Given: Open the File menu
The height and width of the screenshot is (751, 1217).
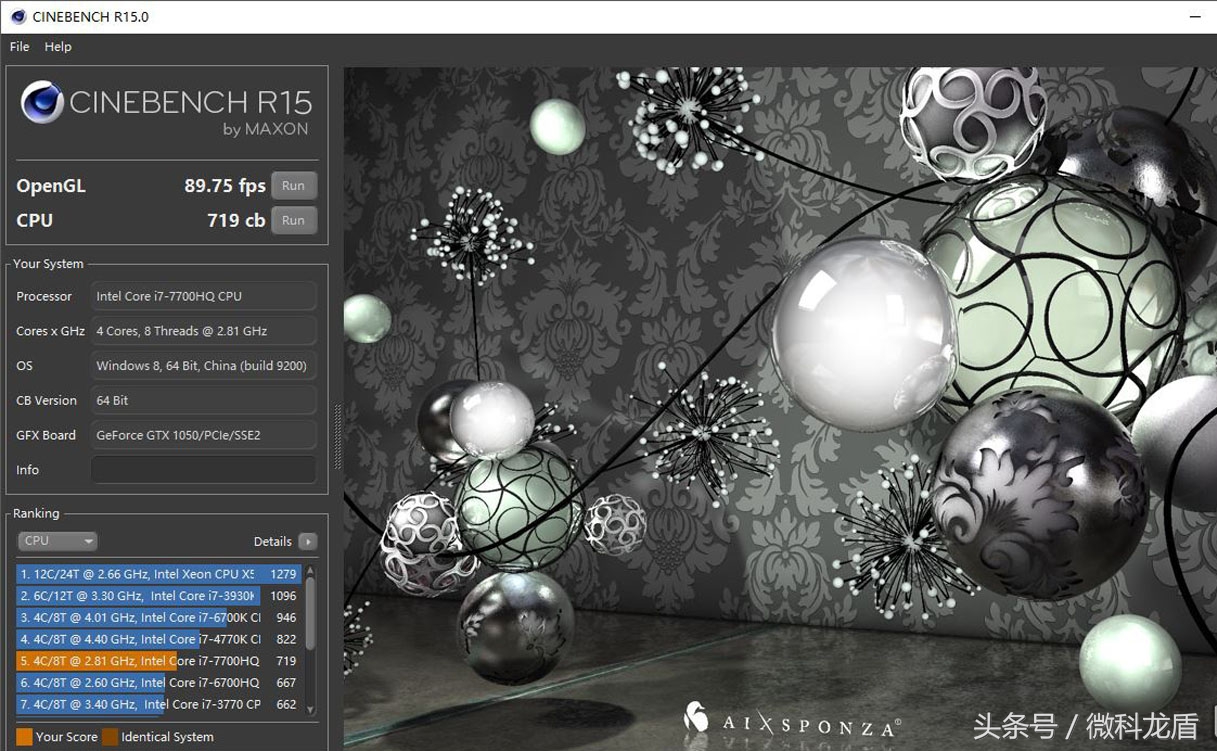Looking at the screenshot, I should pyautogui.click(x=19, y=47).
